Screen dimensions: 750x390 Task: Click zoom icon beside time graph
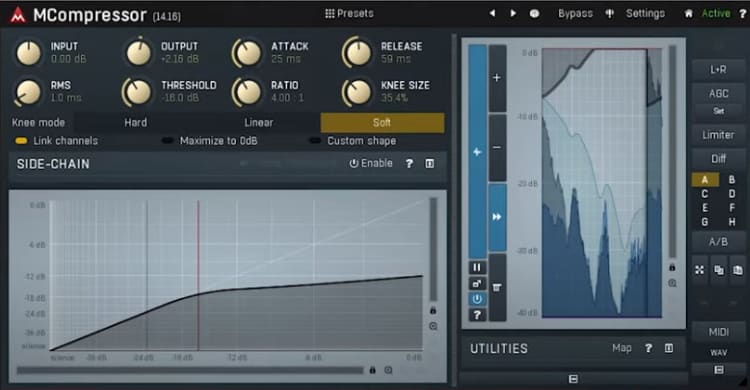click(x=673, y=283)
